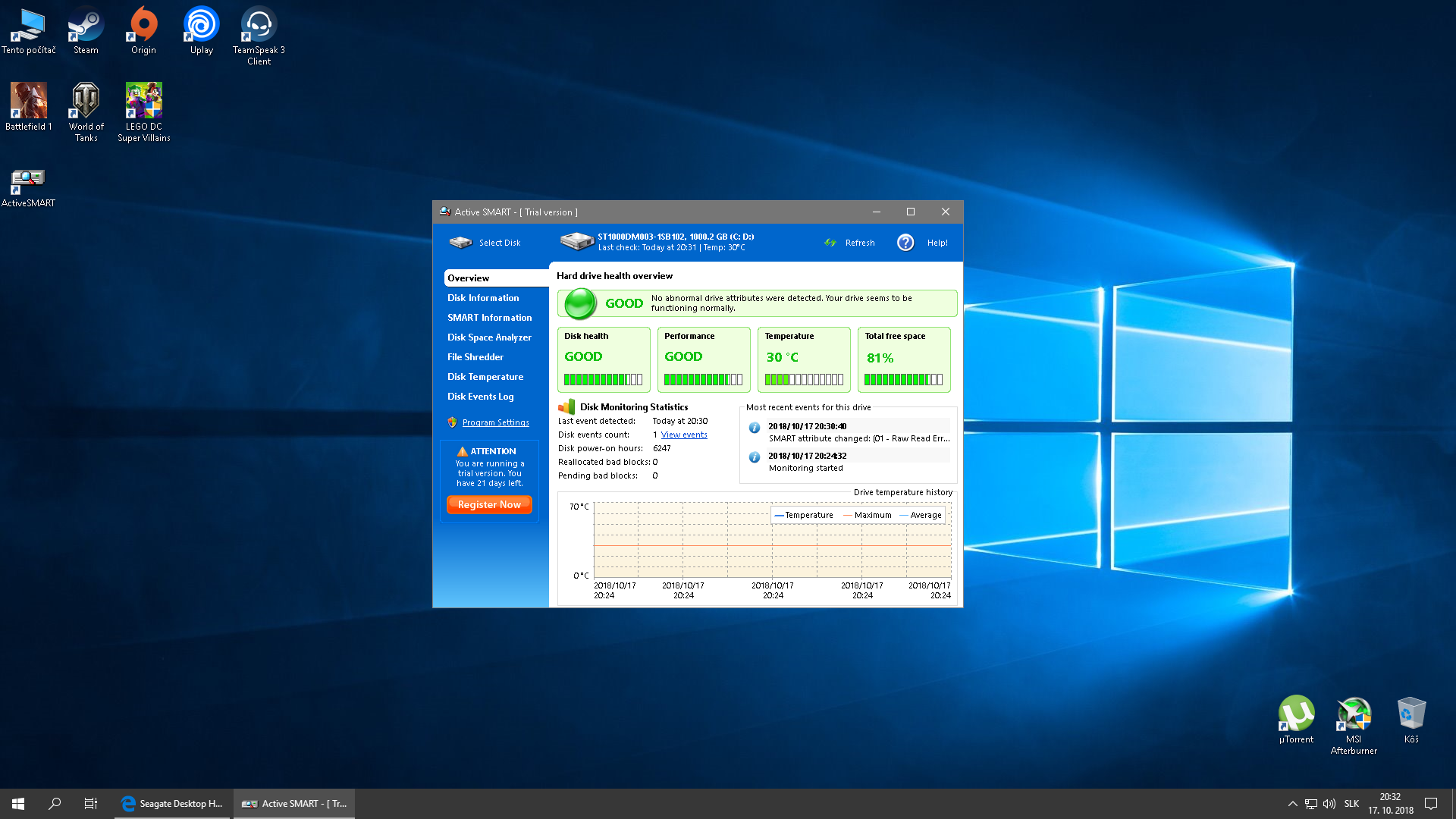Image resolution: width=1456 pixels, height=819 pixels.
Task: Click the Select Disk drive icon
Action: pos(460,243)
